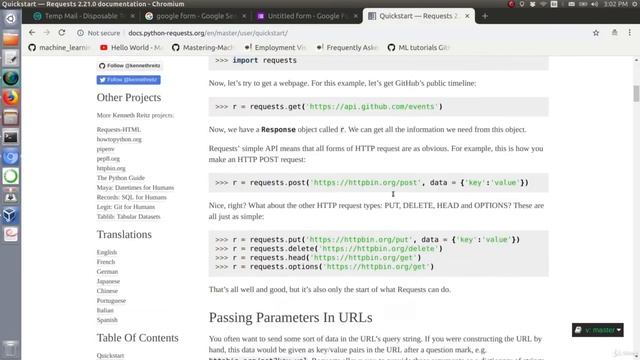Viewport: 640px width, 360px height.
Task: Select the Quickstart Requests tab
Action: coord(418,16)
